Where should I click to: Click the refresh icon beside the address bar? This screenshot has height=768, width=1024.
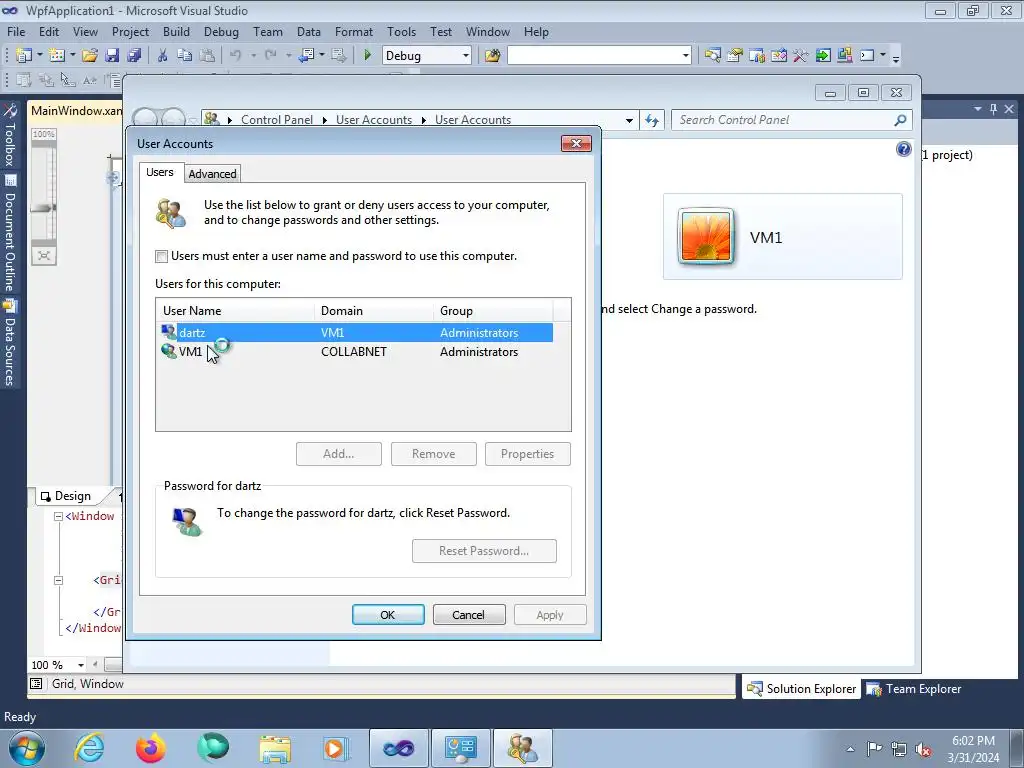coord(652,120)
